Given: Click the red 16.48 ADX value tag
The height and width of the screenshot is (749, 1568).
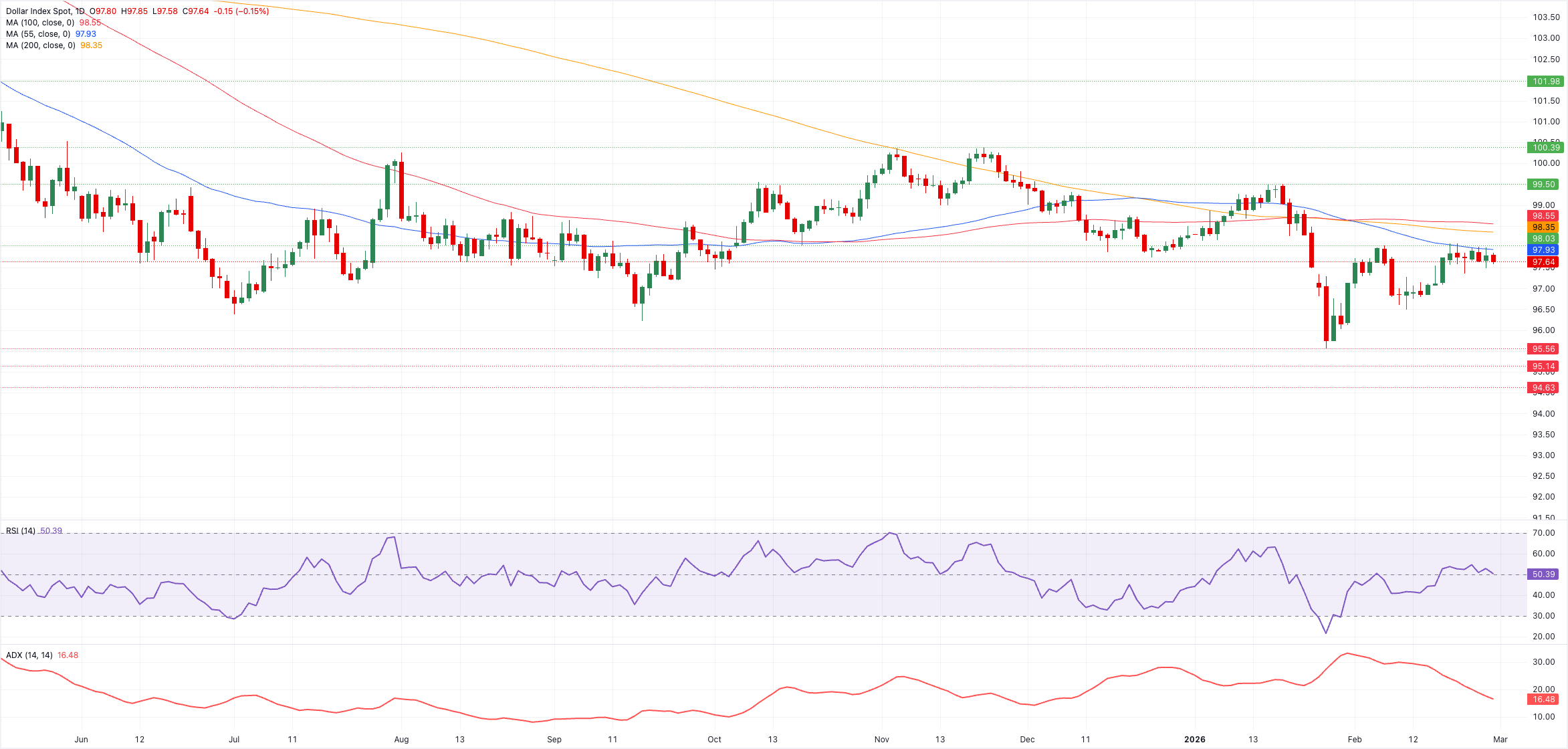Looking at the screenshot, I should [1544, 700].
